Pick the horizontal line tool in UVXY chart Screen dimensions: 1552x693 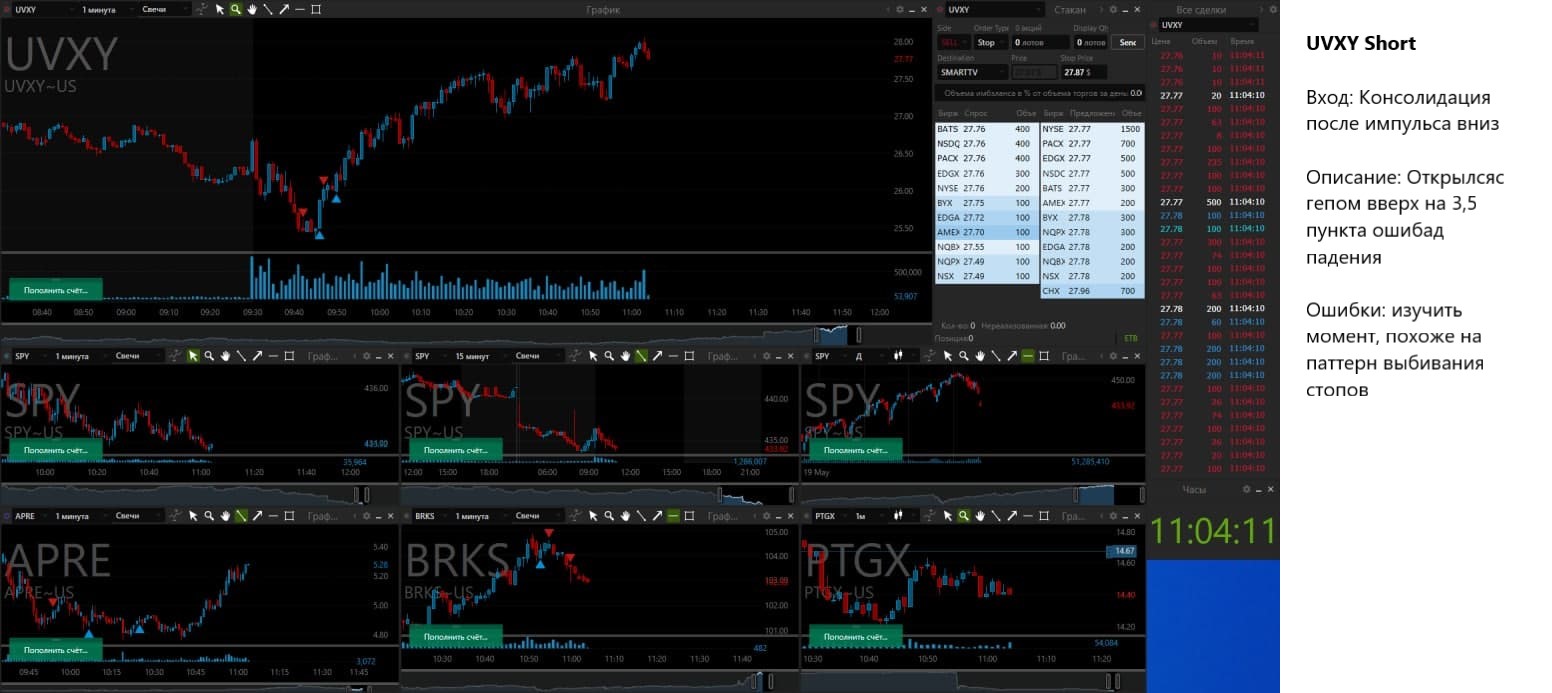tap(300, 9)
